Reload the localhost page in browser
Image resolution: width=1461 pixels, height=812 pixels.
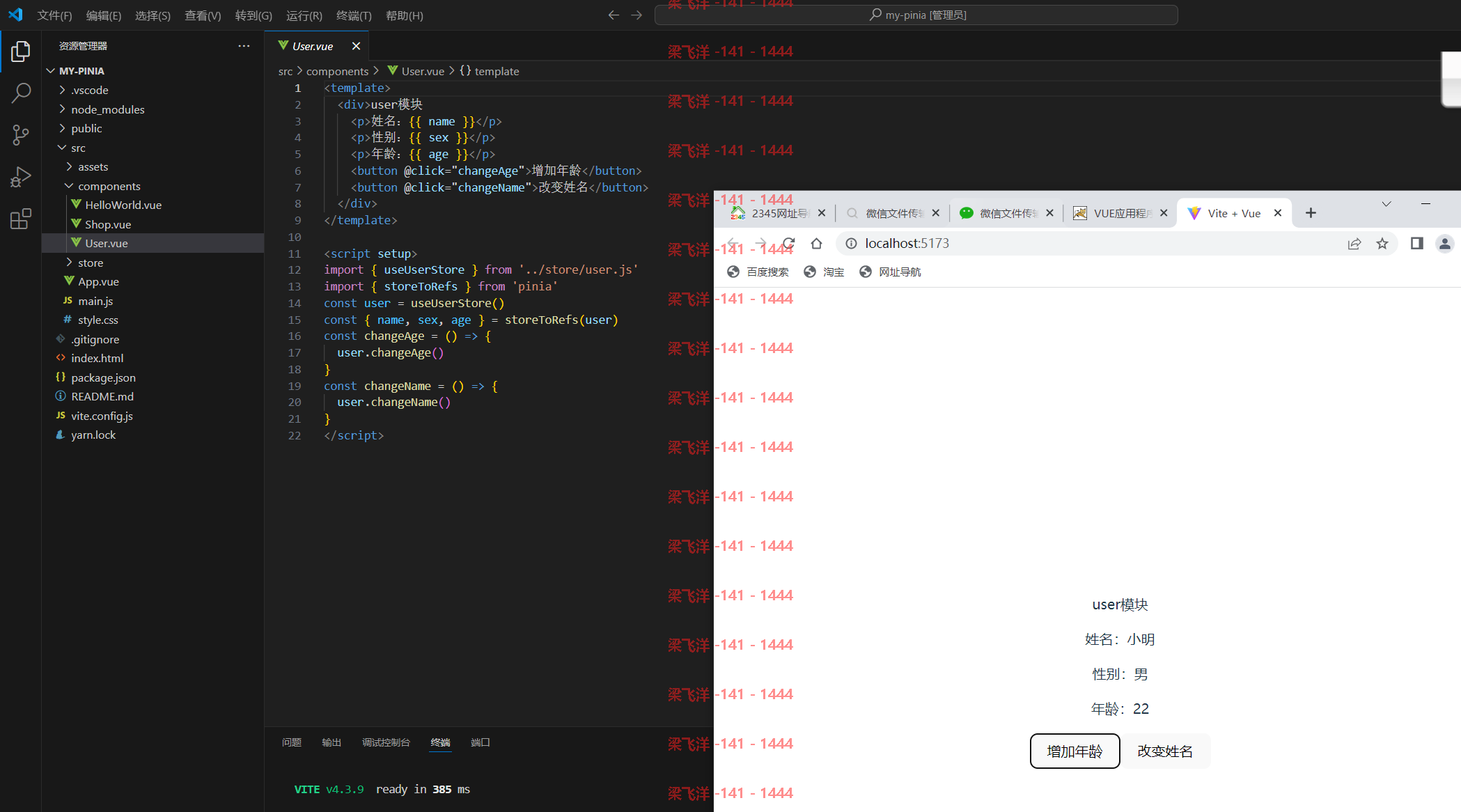(x=788, y=243)
